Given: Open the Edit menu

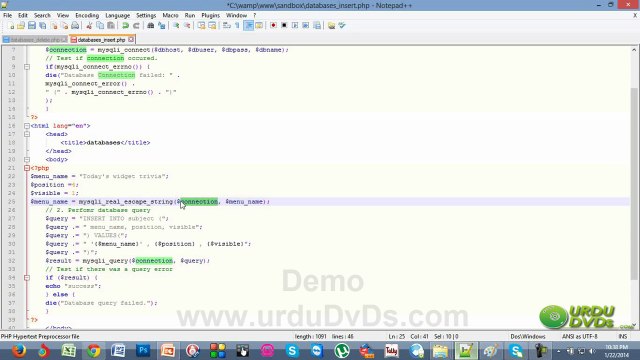Looking at the screenshot, I should click(x=22, y=16).
